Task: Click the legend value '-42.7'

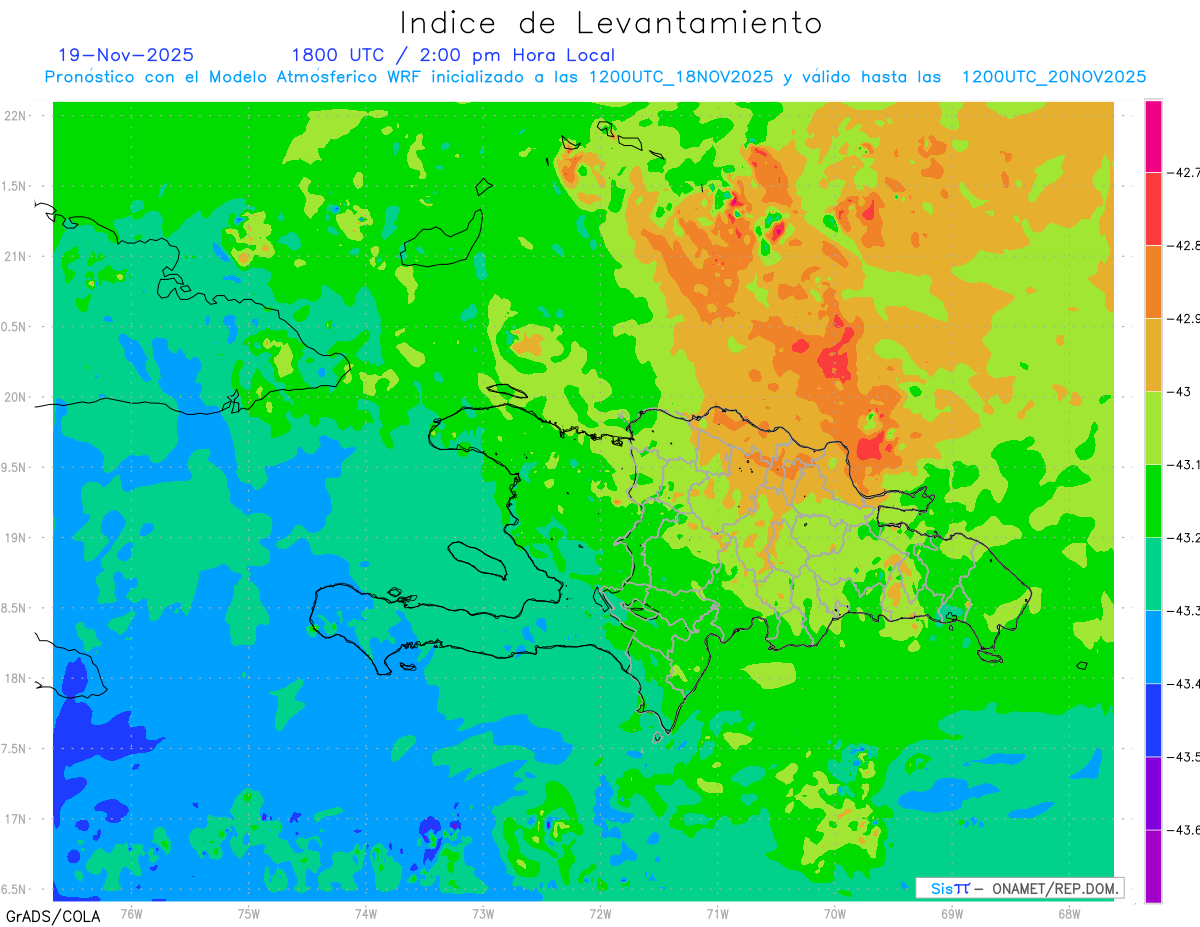Action: [x=1183, y=173]
